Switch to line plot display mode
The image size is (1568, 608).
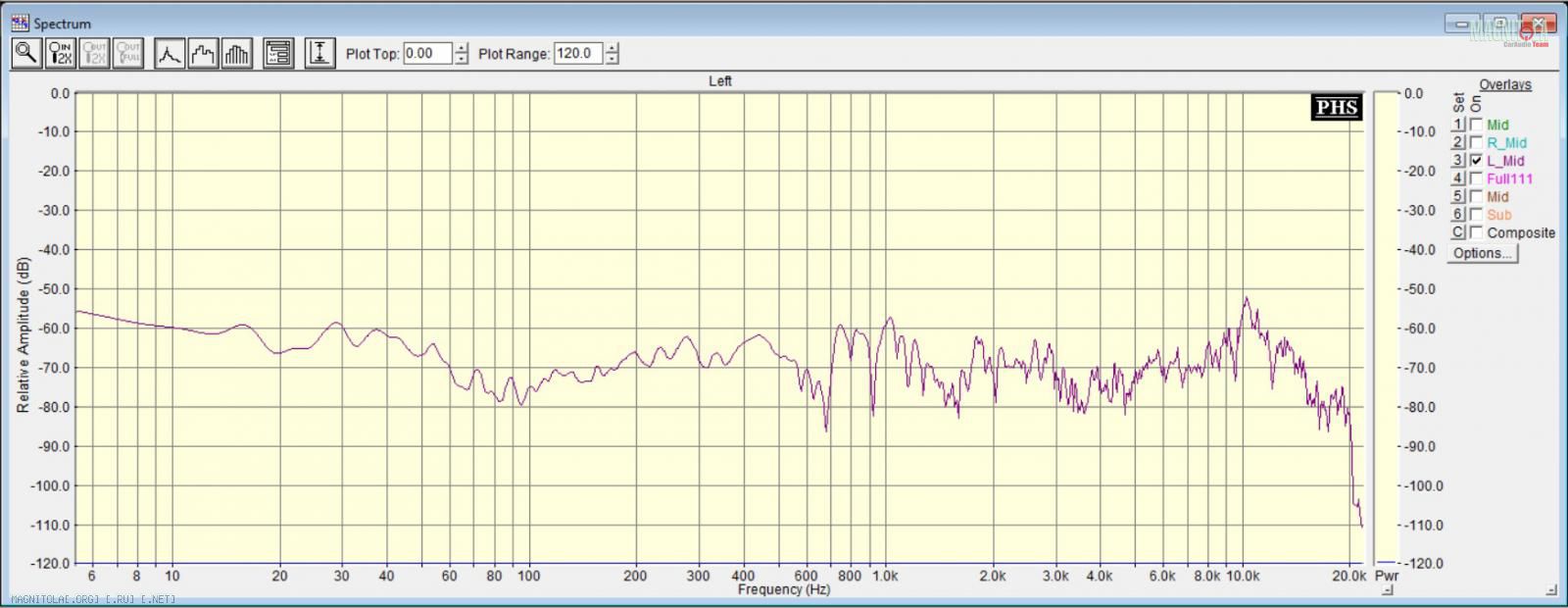tap(171, 53)
